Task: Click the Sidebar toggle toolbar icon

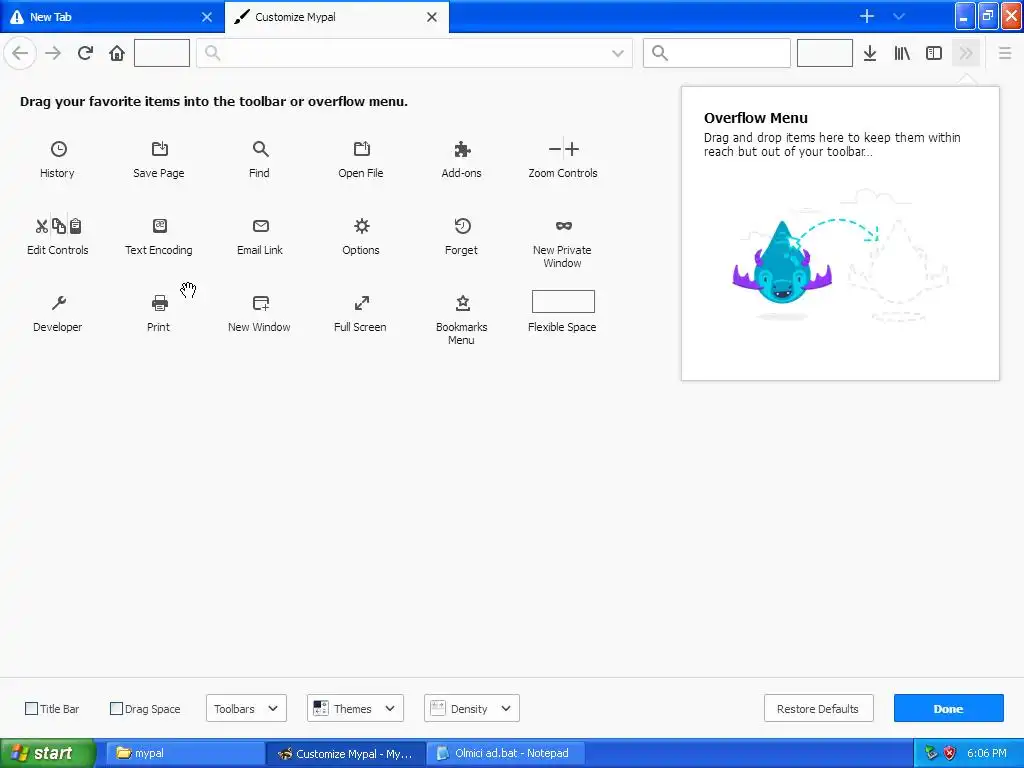Action: tap(934, 54)
